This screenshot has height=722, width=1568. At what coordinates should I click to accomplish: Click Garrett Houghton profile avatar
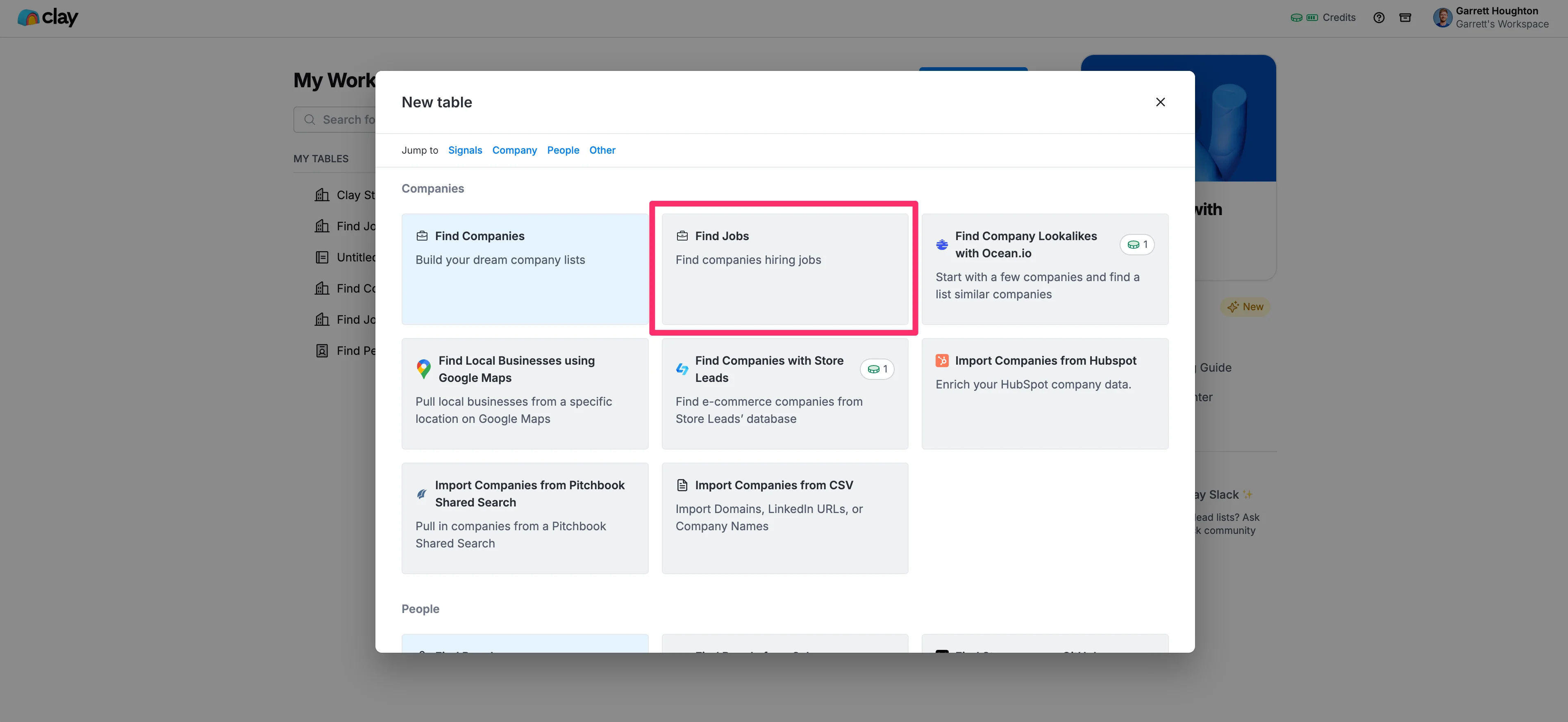pos(1442,18)
